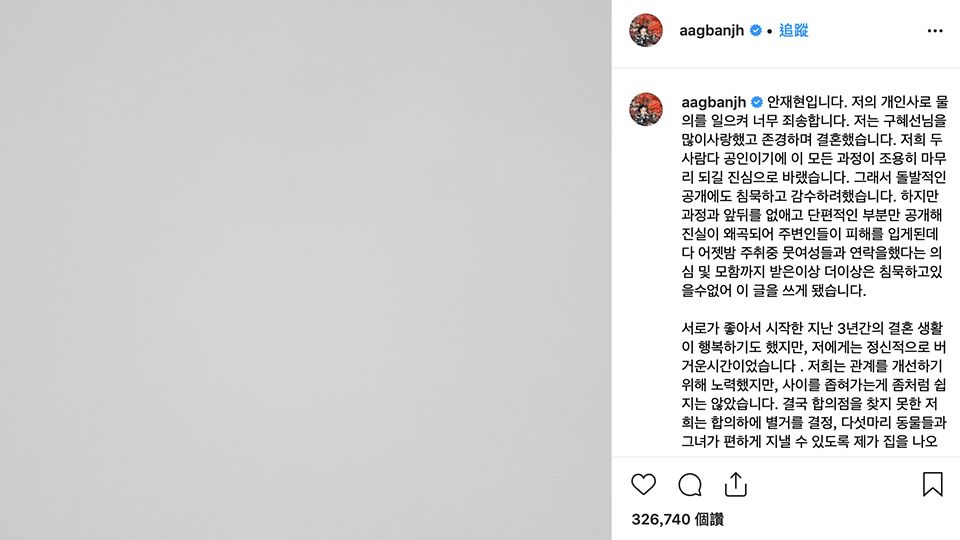View the 326,740 likes count

pyautogui.click(x=678, y=519)
